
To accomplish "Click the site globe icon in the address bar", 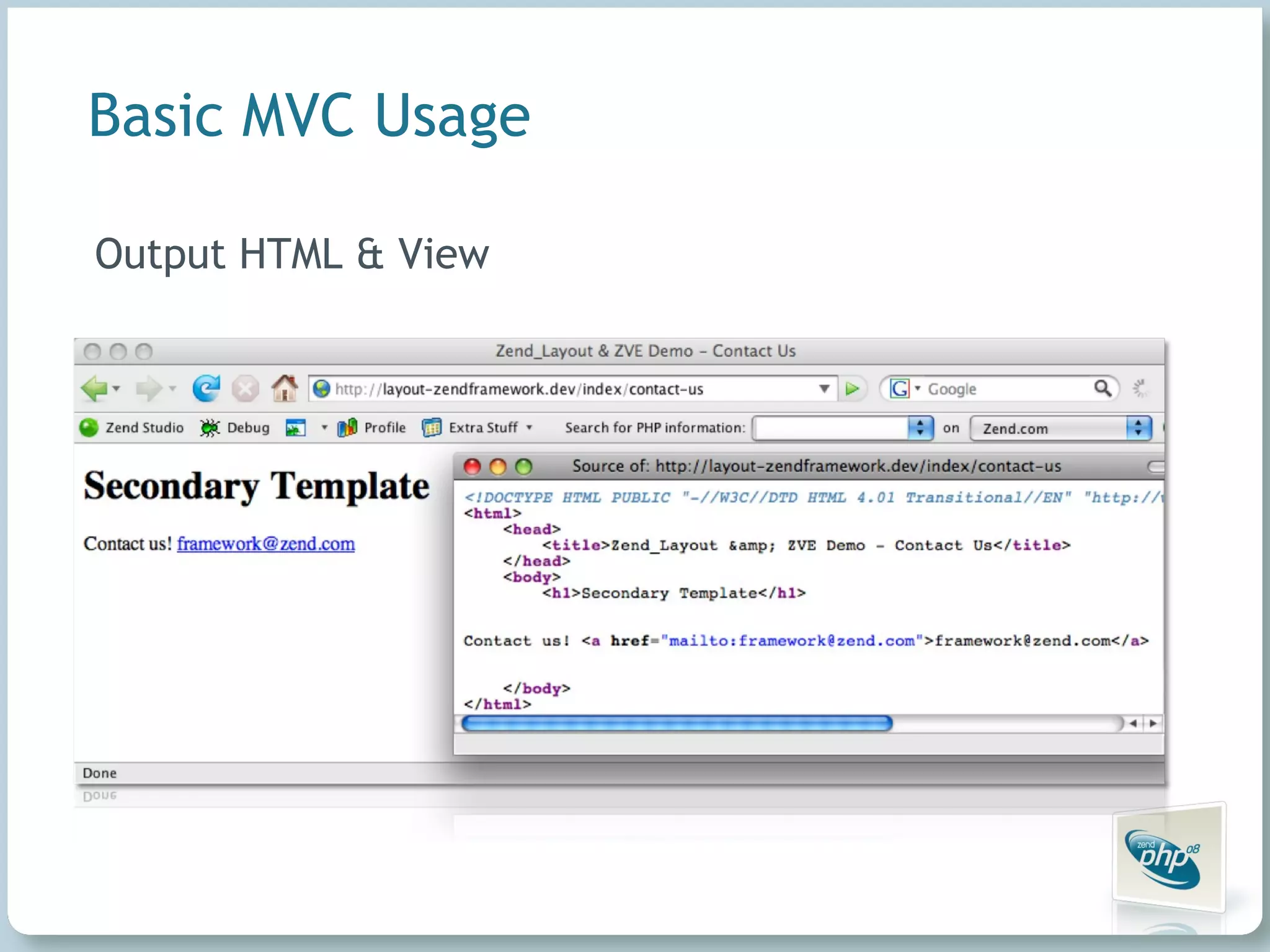I will pos(322,389).
